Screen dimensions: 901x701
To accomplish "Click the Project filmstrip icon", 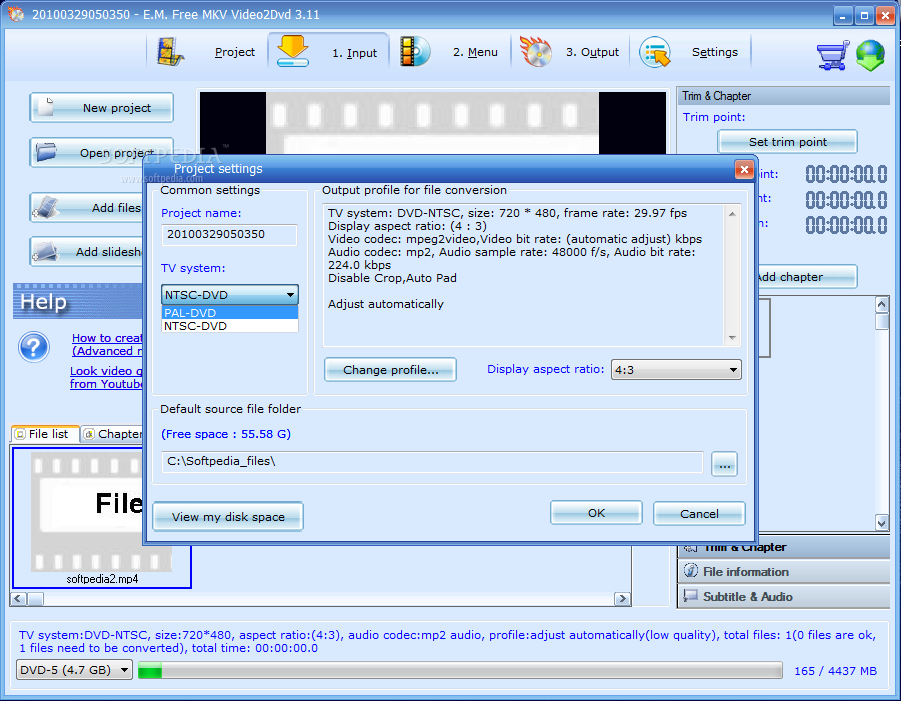I will (170, 52).
